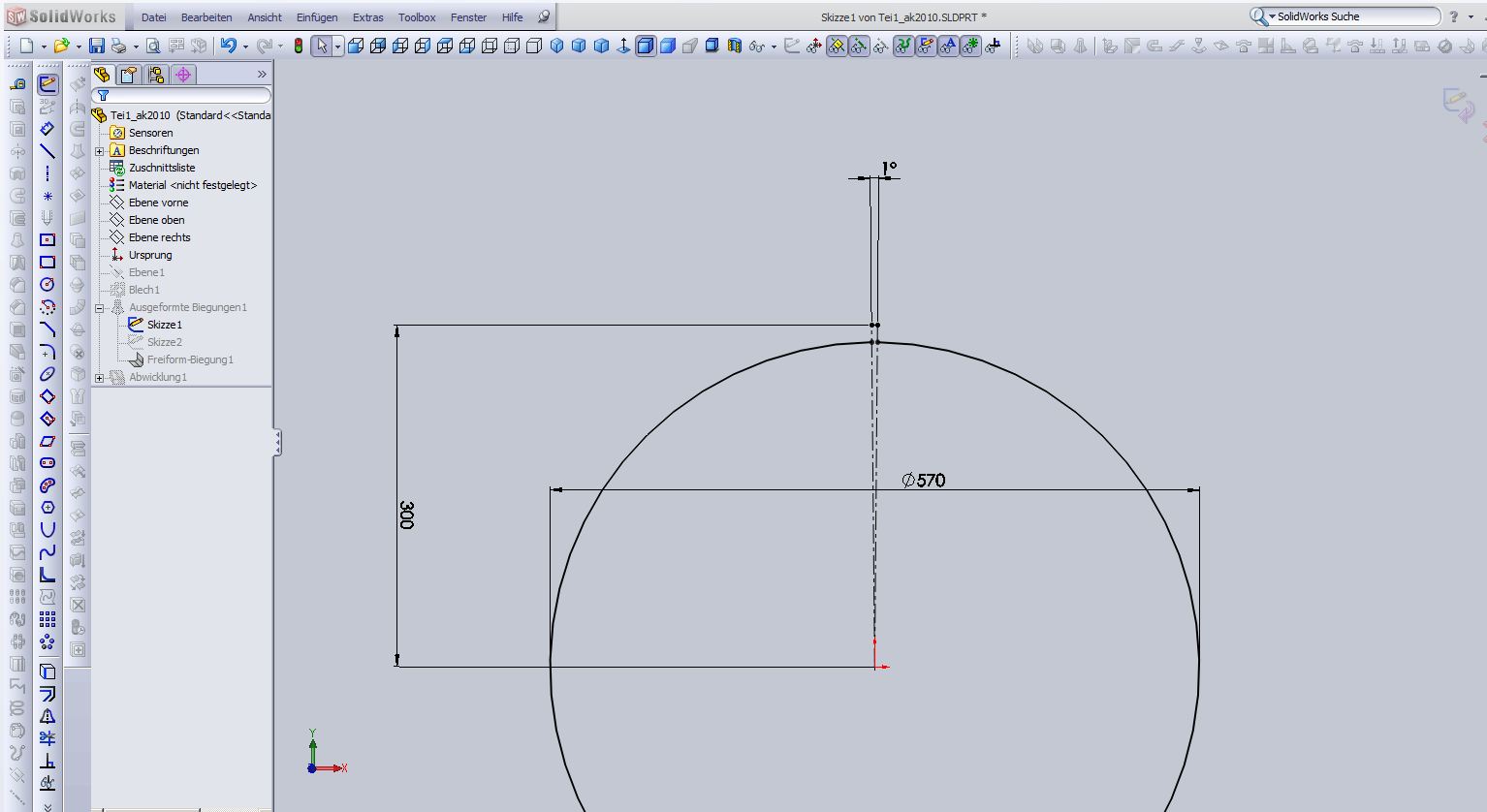Select Ebene oben plane
The width and height of the screenshot is (1487, 812).
click(147, 220)
